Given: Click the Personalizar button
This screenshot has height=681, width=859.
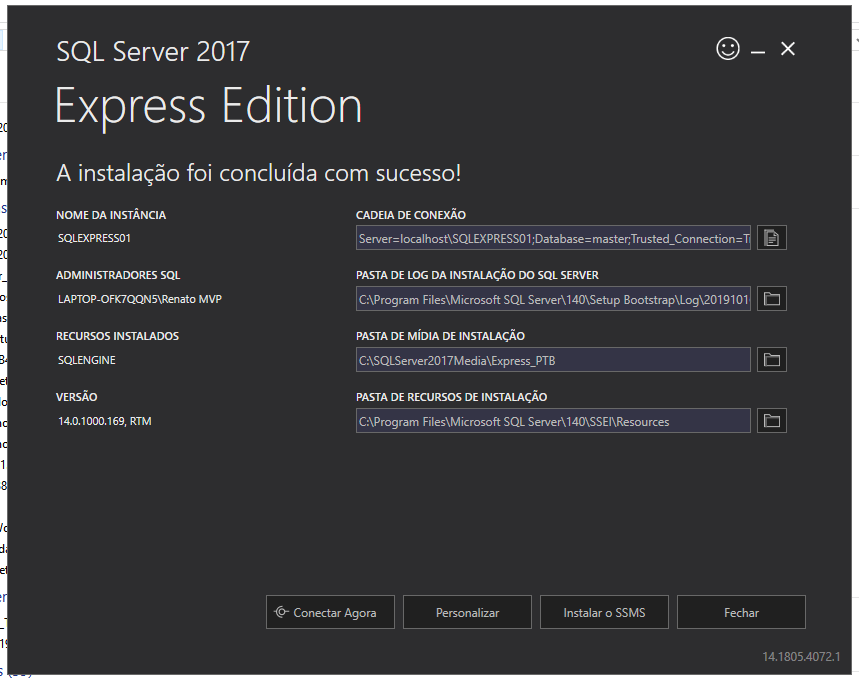Looking at the screenshot, I should click(x=467, y=612).
